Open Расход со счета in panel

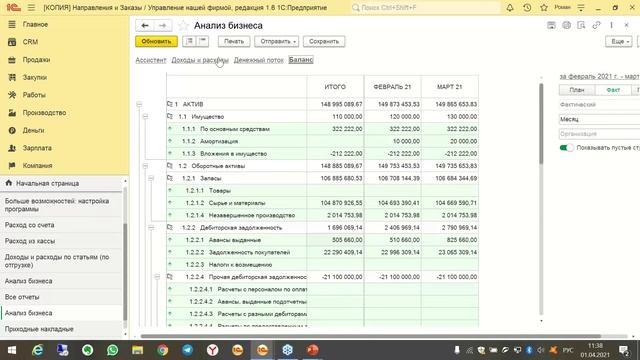point(29,225)
